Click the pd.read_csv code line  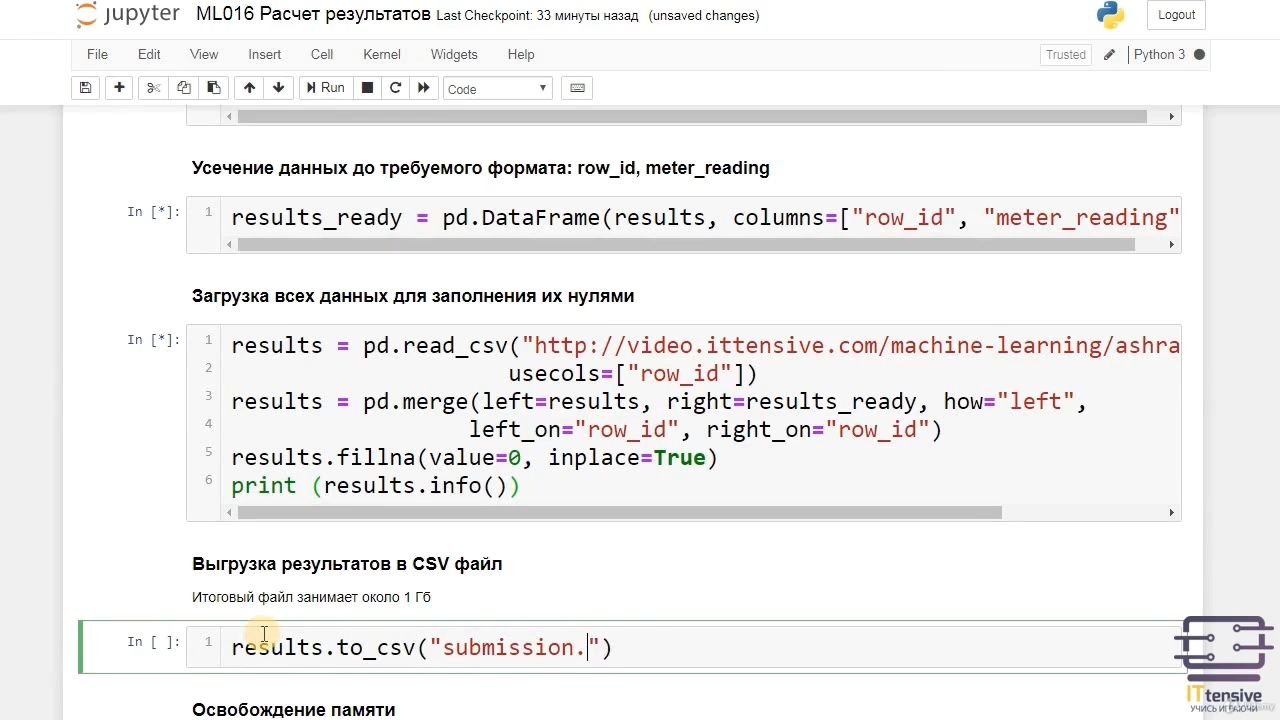705,346
